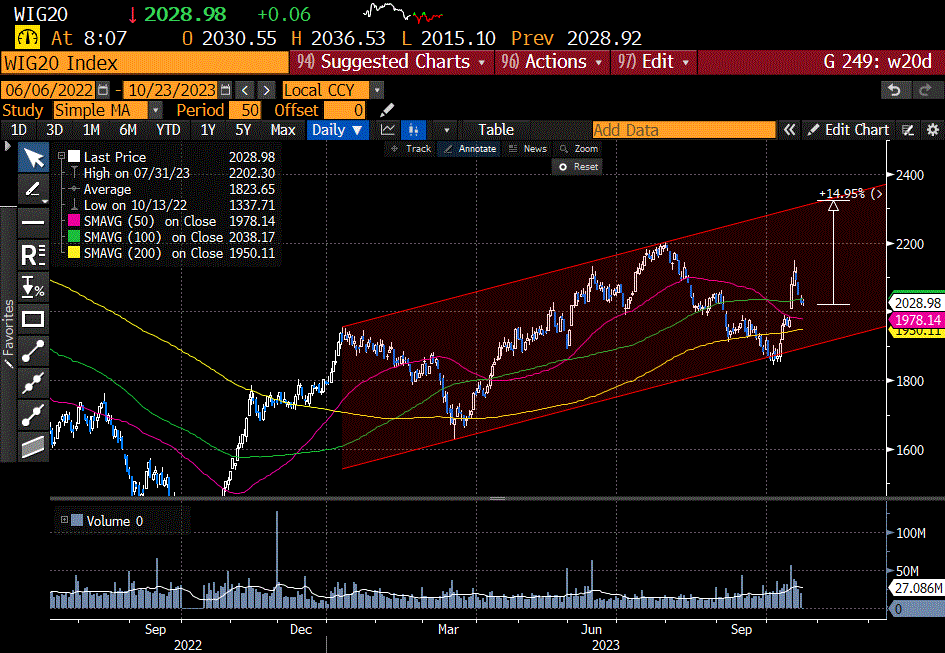Click the magenta SMAVG (50) color swatch
Image resolution: width=945 pixels, height=653 pixels.
[74, 221]
